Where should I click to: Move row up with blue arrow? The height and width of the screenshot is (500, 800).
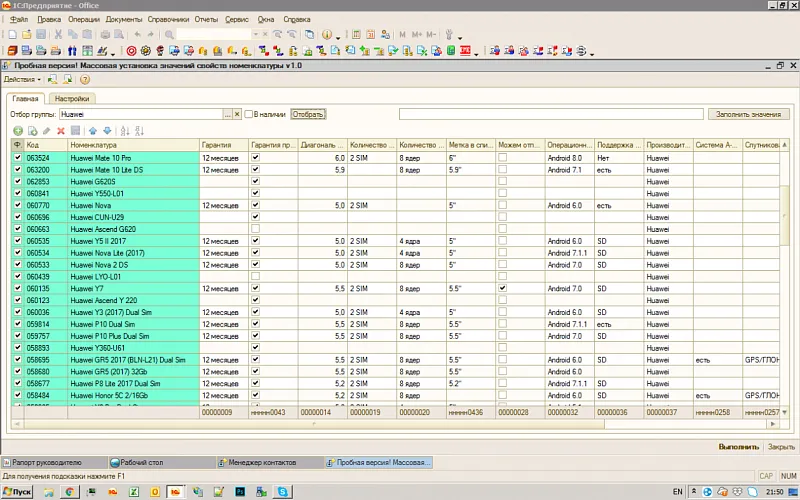point(92,131)
